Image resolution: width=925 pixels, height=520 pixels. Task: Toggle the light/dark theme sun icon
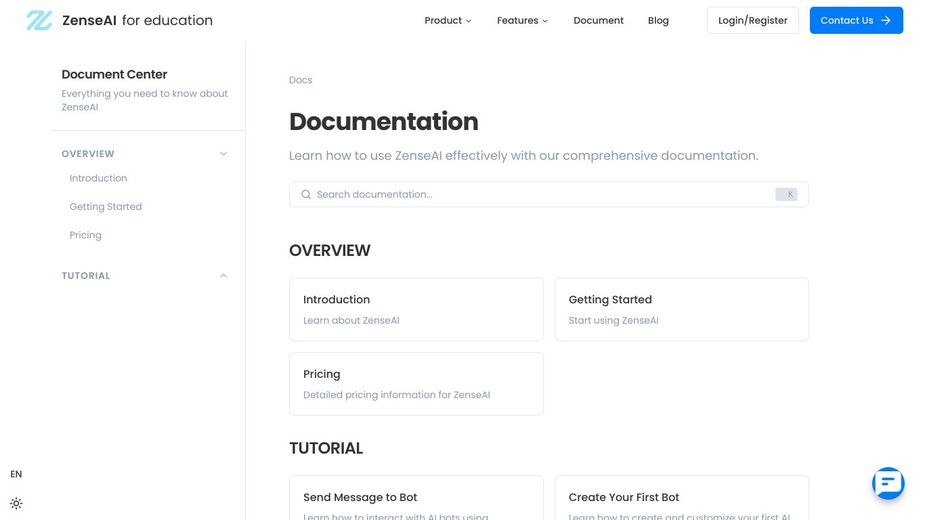click(16, 504)
